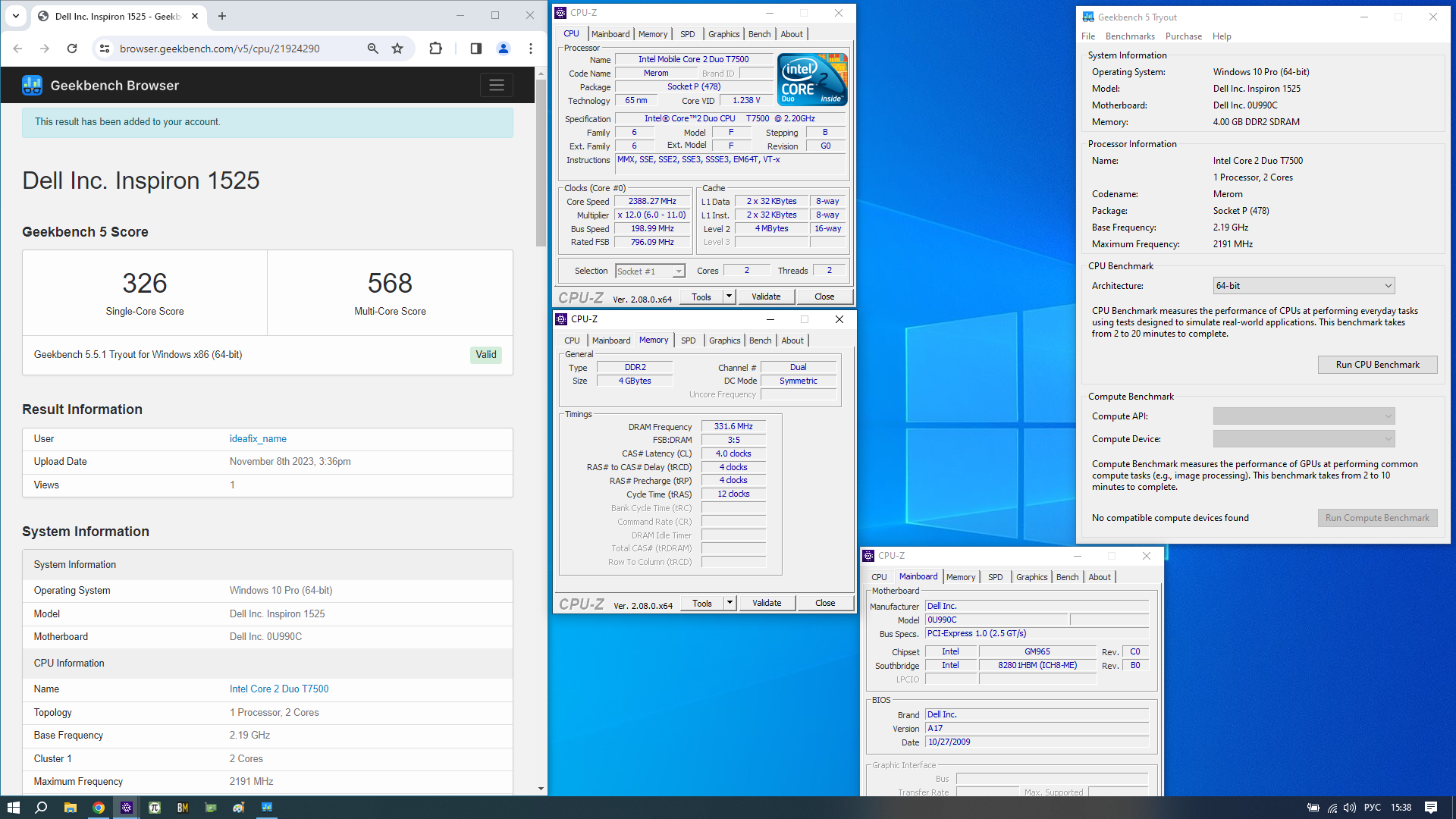Open the Benchmarks menu in Geekbench 5
1456x819 pixels.
click(1130, 36)
